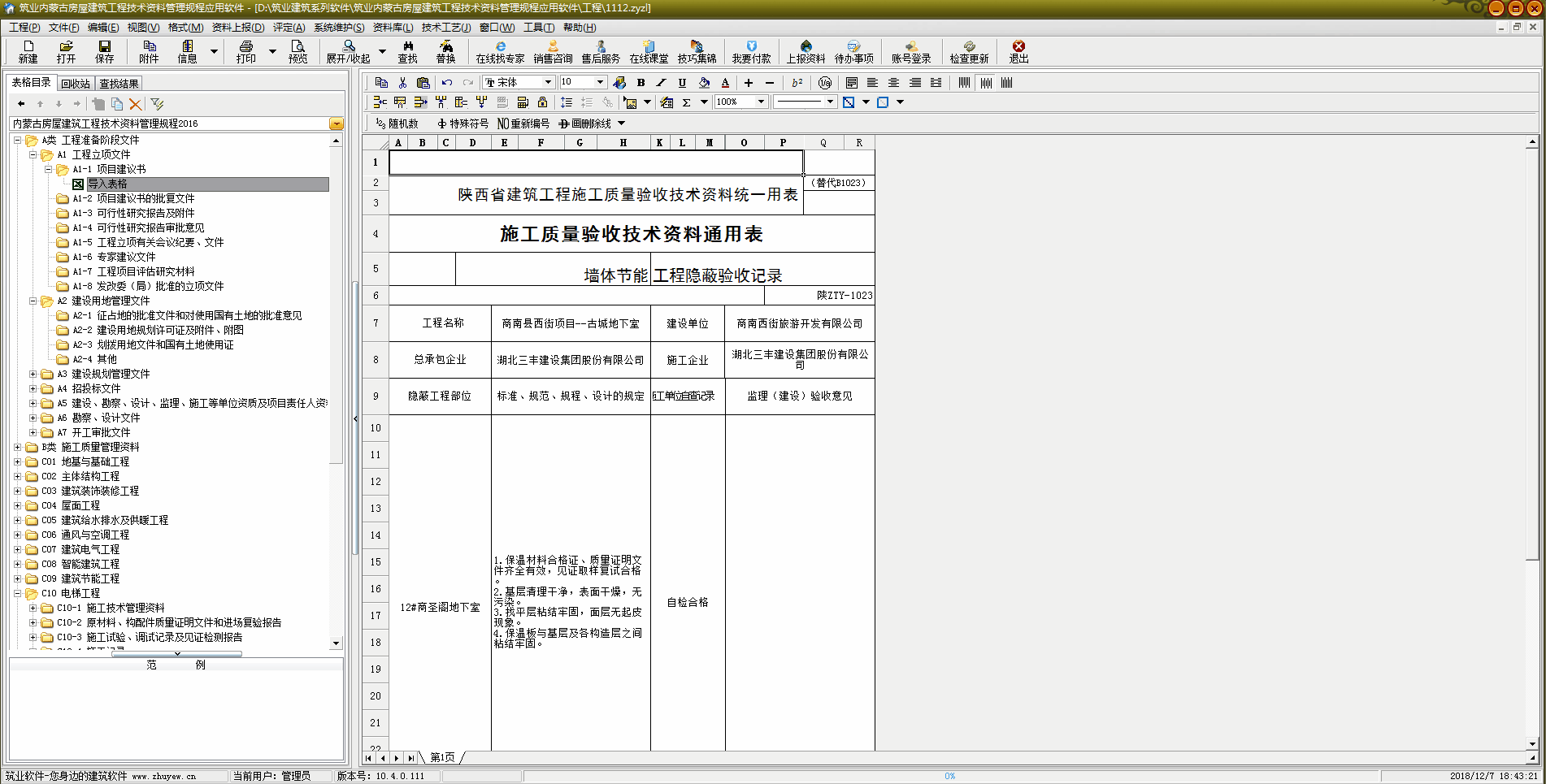Open the 宋体 font dropdown
The height and width of the screenshot is (784, 1546).
[x=548, y=82]
